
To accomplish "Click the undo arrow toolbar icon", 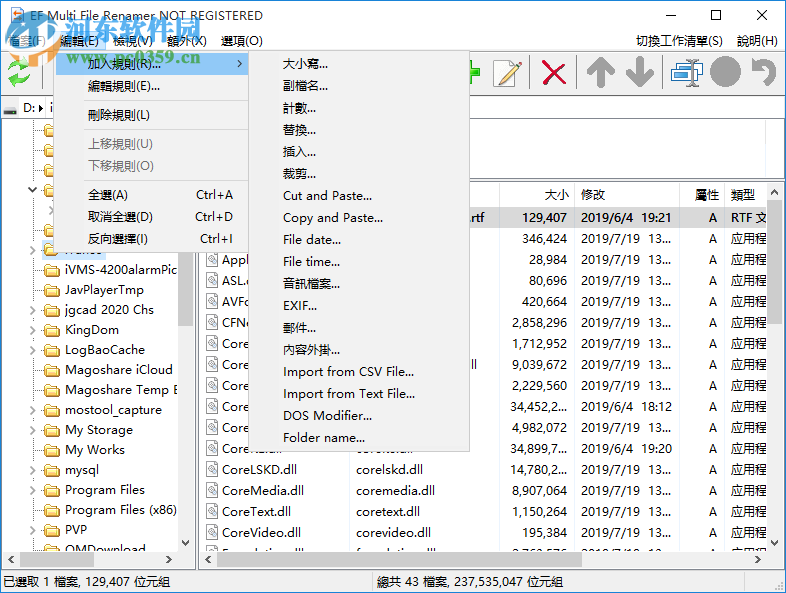I will [x=764, y=72].
